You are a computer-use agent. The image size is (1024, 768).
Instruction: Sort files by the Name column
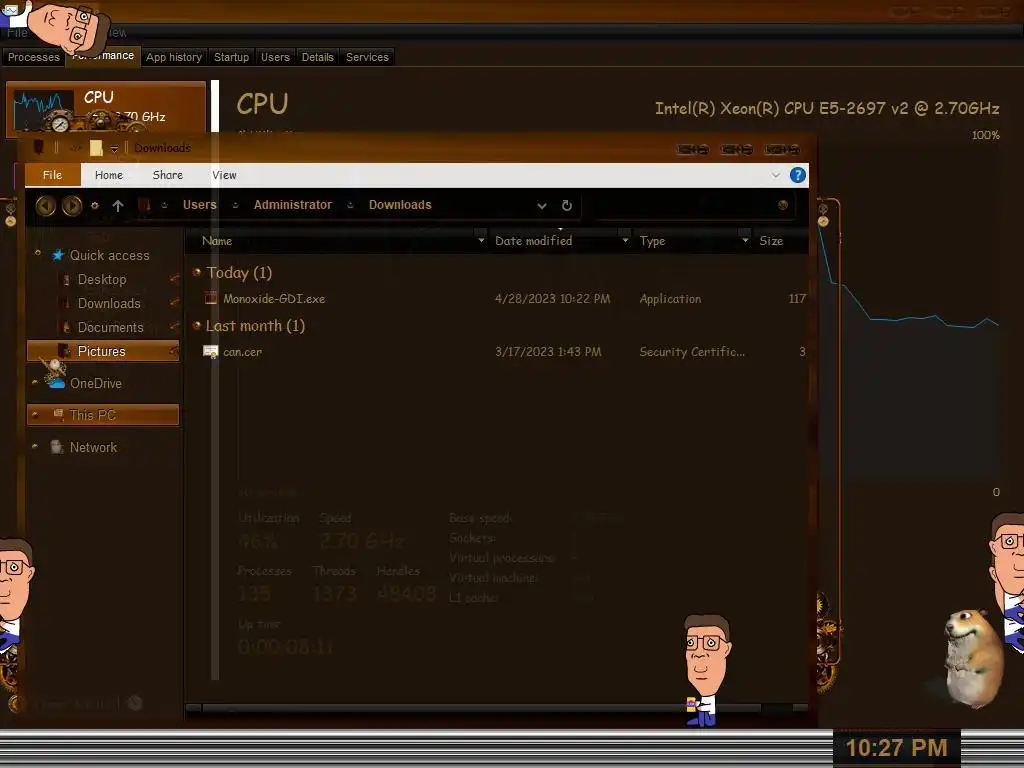tap(217, 241)
